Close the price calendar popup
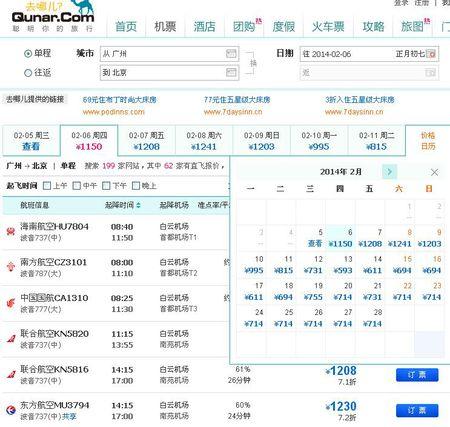The image size is (450, 427). 434,172
